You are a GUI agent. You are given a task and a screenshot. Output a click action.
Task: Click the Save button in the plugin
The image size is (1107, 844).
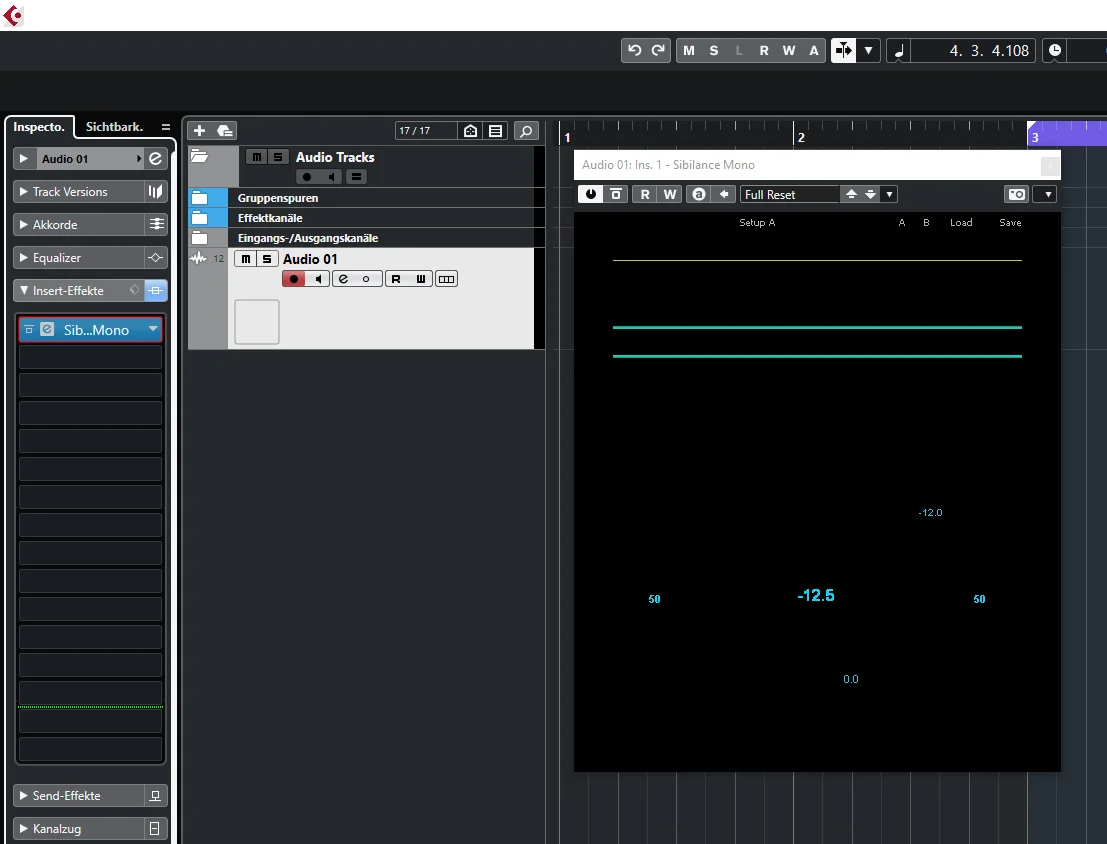click(x=1010, y=222)
